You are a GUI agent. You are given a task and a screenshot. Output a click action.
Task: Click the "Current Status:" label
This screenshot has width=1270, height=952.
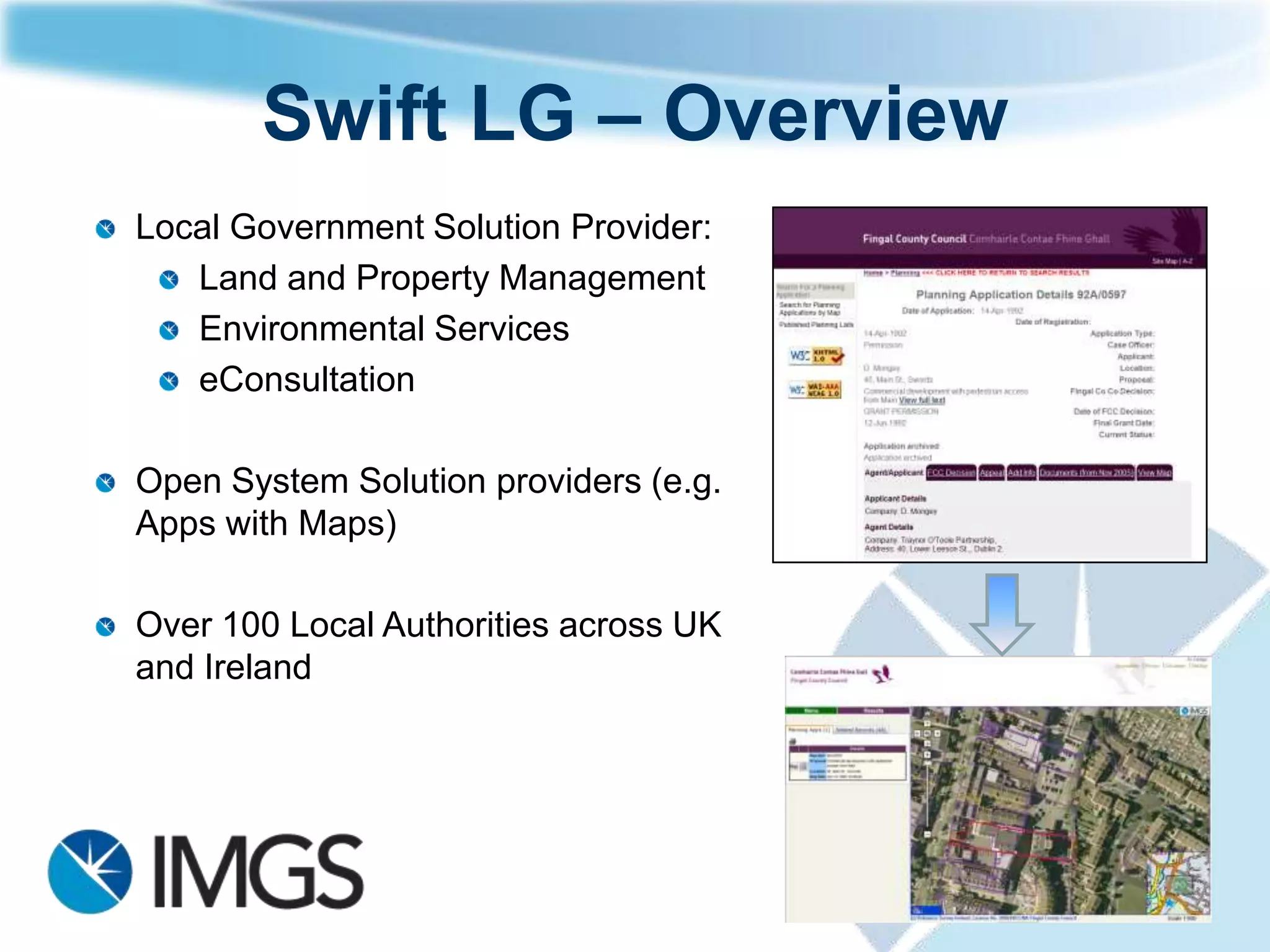[1126, 434]
